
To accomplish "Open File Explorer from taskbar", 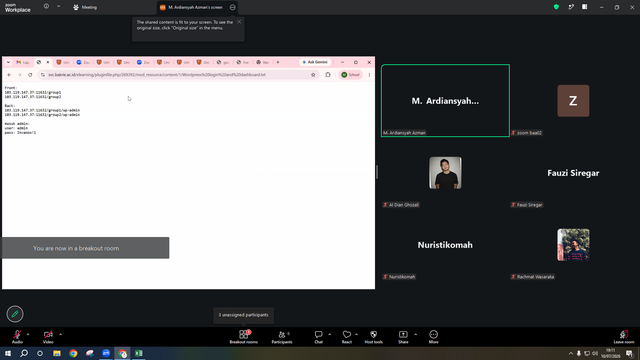I will tap(57, 353).
